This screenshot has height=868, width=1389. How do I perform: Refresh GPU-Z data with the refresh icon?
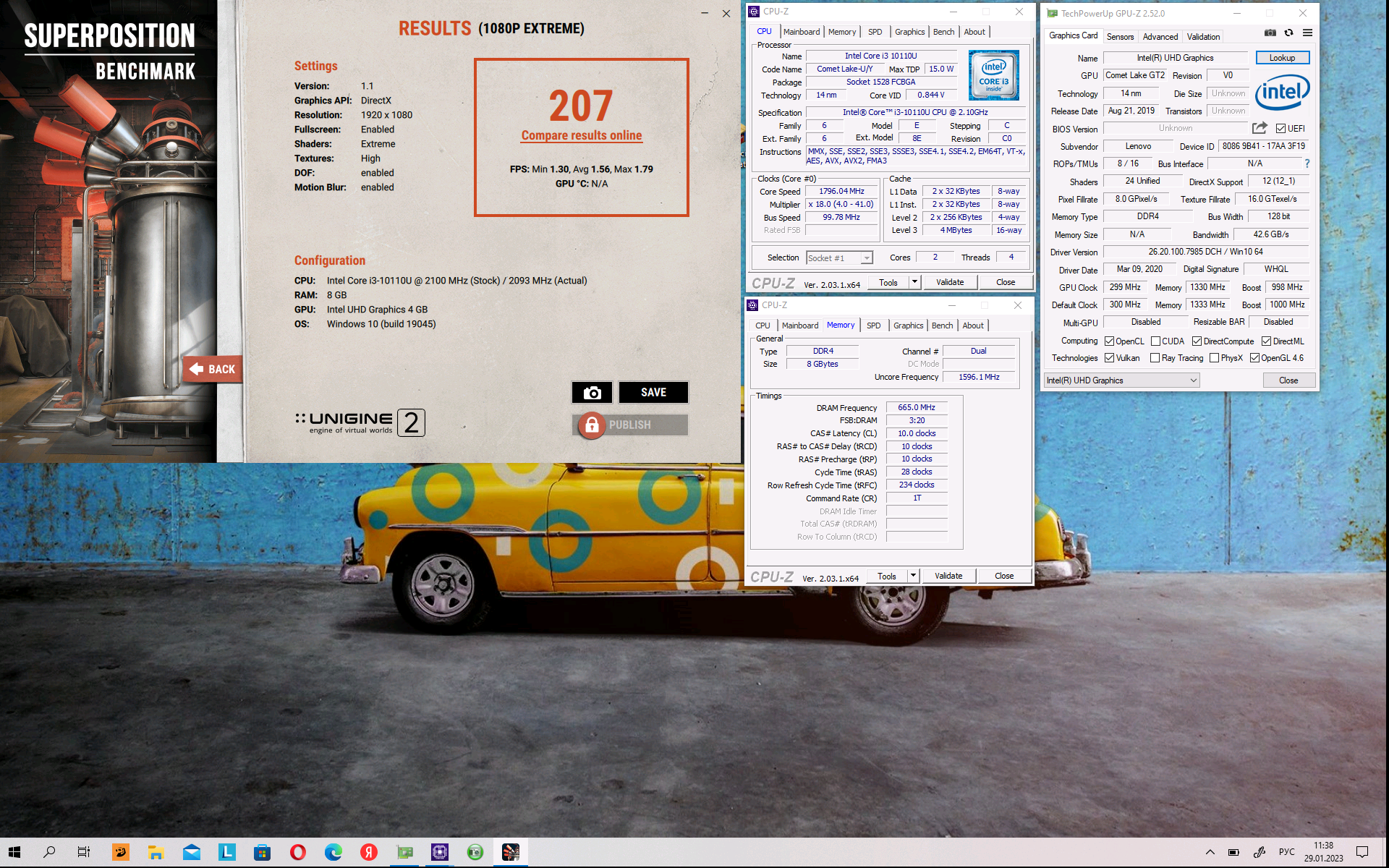[1288, 33]
